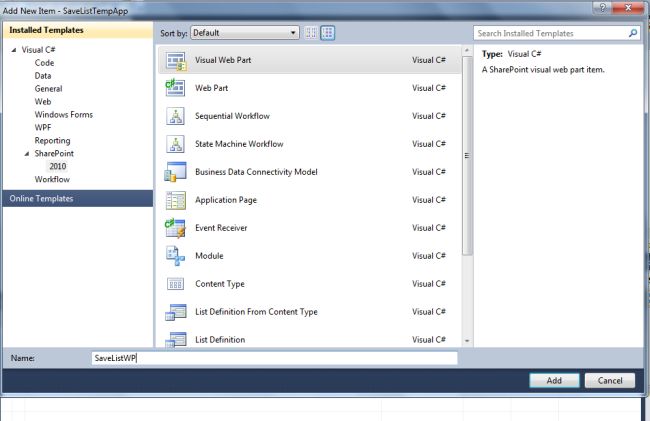Select List Definition From Content Type label
The image size is (650, 421).
pyautogui.click(x=256, y=312)
